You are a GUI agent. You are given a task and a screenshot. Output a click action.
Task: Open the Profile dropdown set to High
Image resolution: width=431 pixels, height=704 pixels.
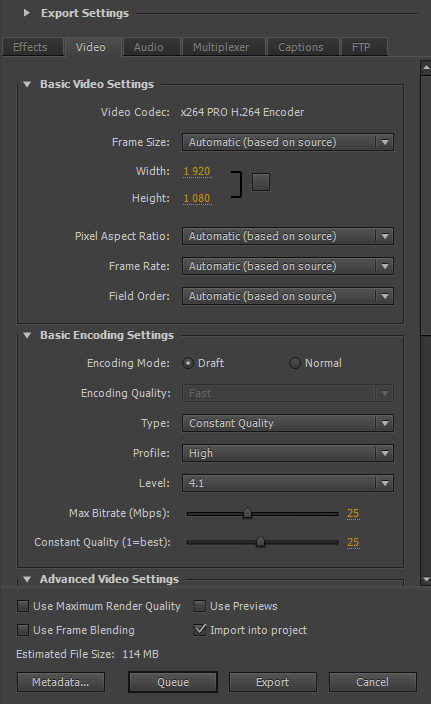coord(288,453)
